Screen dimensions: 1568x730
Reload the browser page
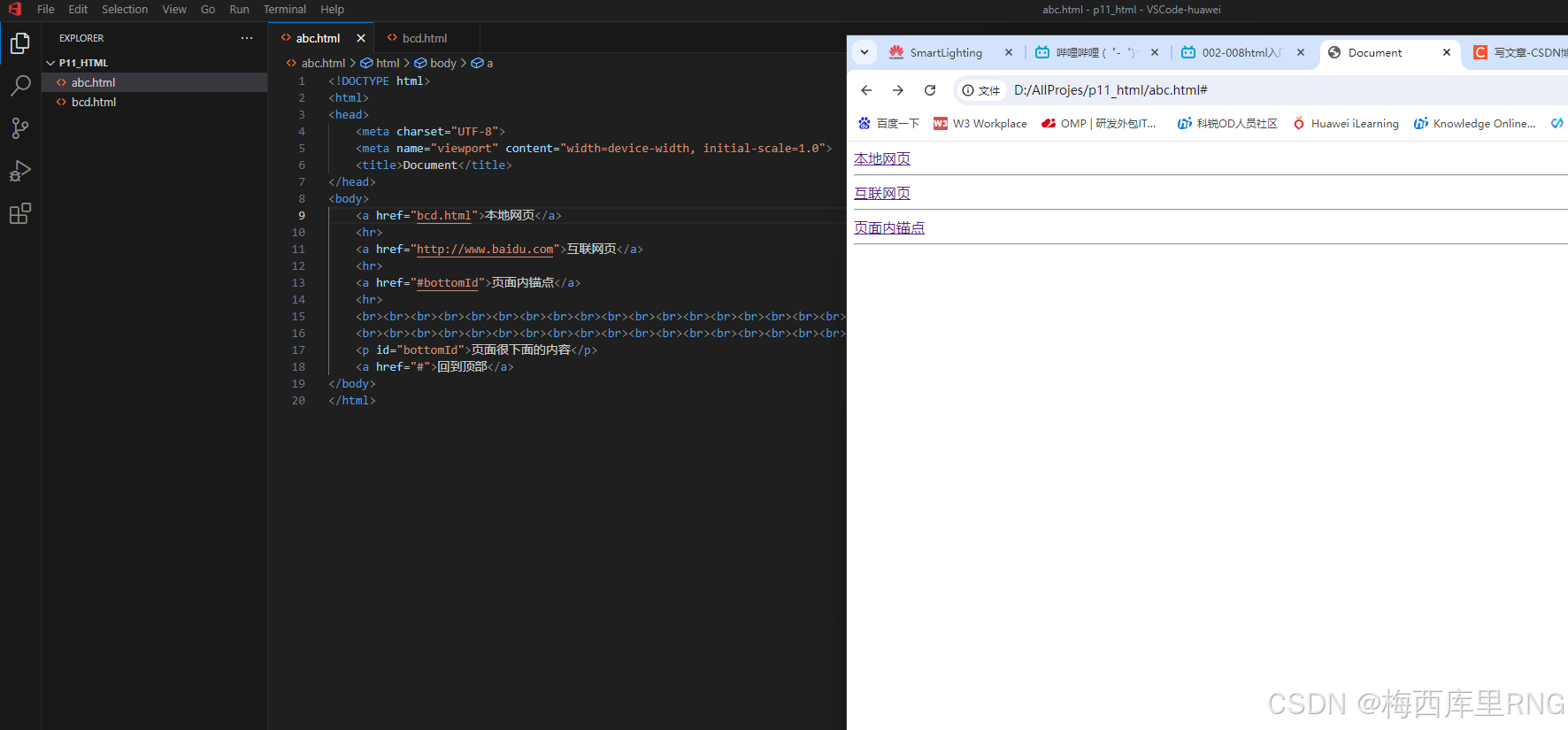pyautogui.click(x=930, y=90)
